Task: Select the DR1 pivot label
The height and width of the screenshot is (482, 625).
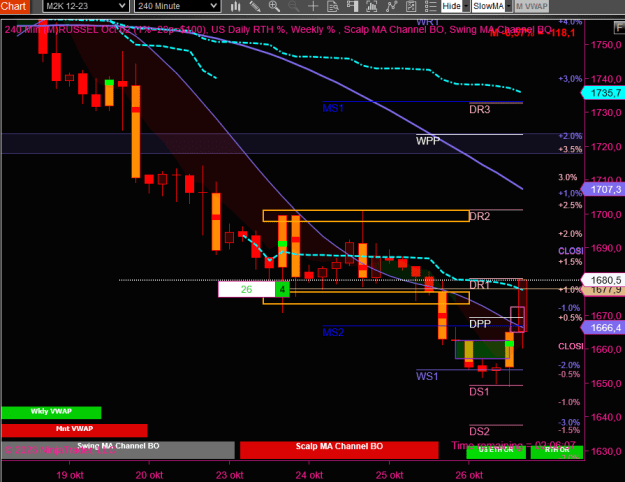Action: click(x=480, y=285)
